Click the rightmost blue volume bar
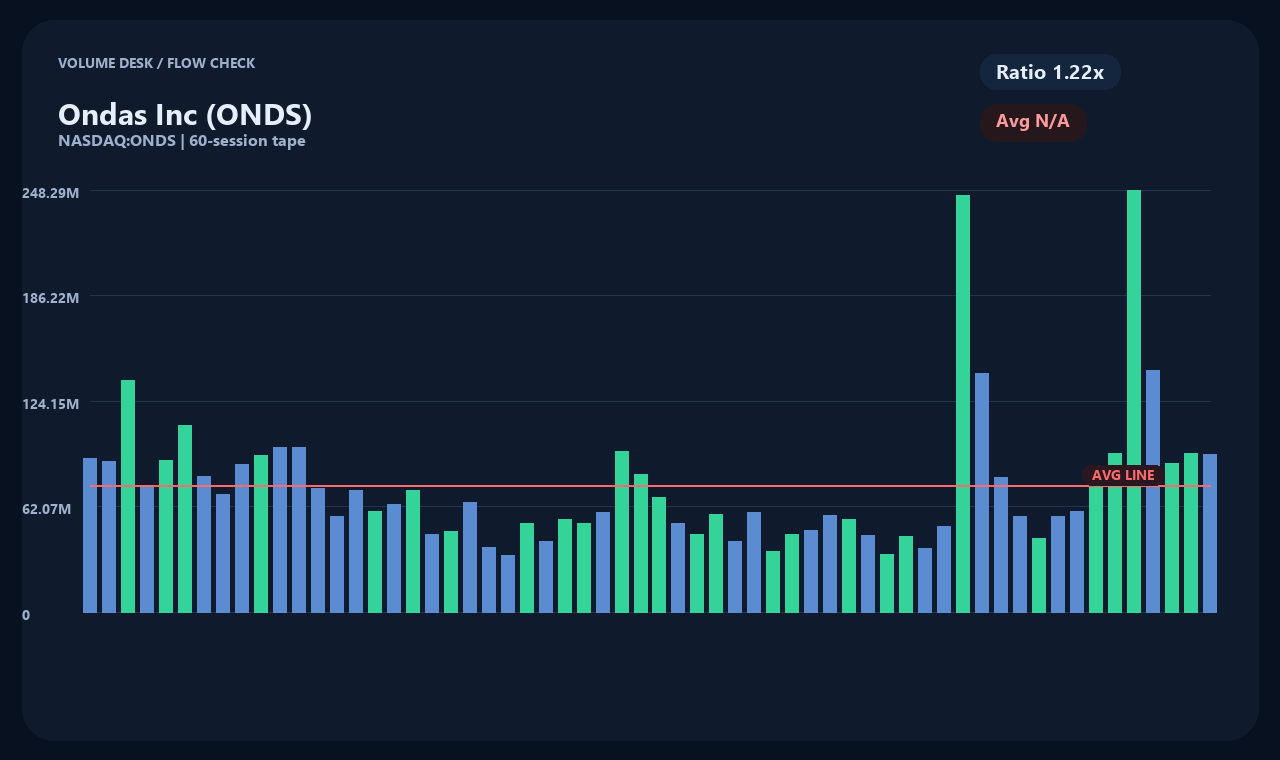 (x=1210, y=533)
